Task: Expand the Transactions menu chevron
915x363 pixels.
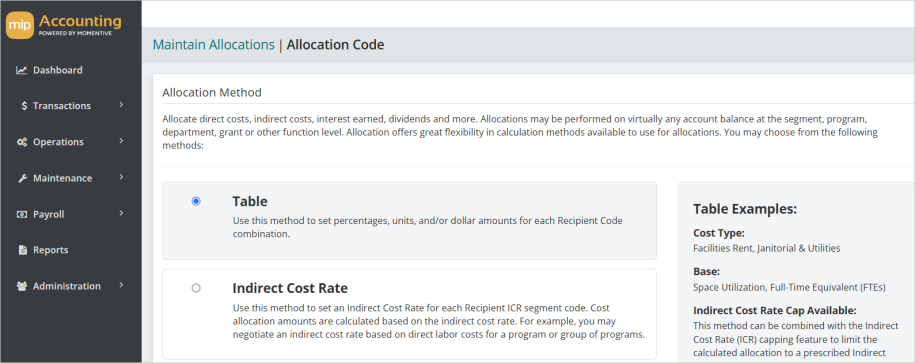Action: [121, 105]
